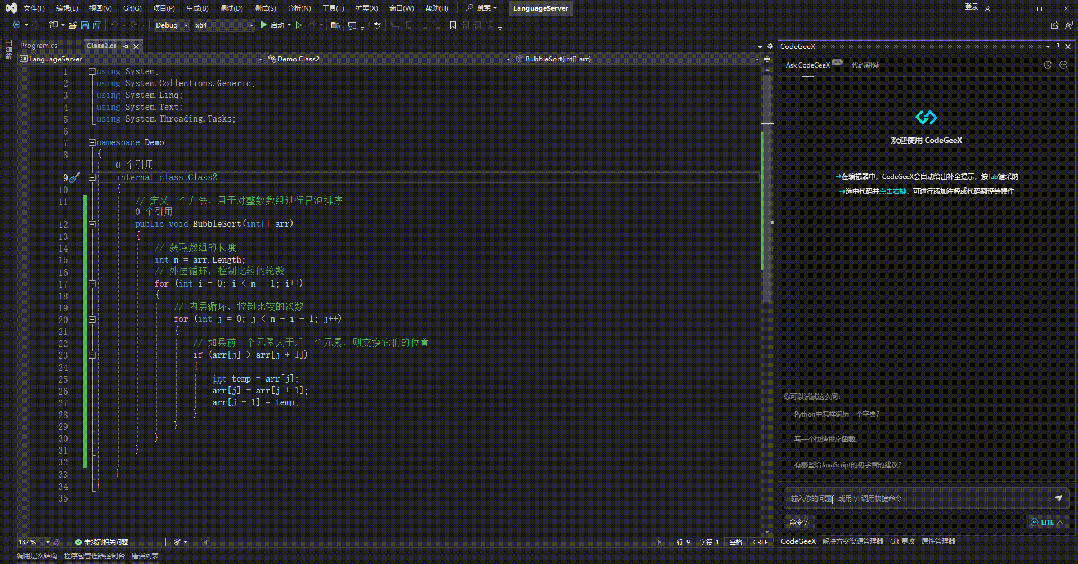The width and height of the screenshot is (1078, 564).
Task: Click the Python suggested question
Action: click(837, 415)
